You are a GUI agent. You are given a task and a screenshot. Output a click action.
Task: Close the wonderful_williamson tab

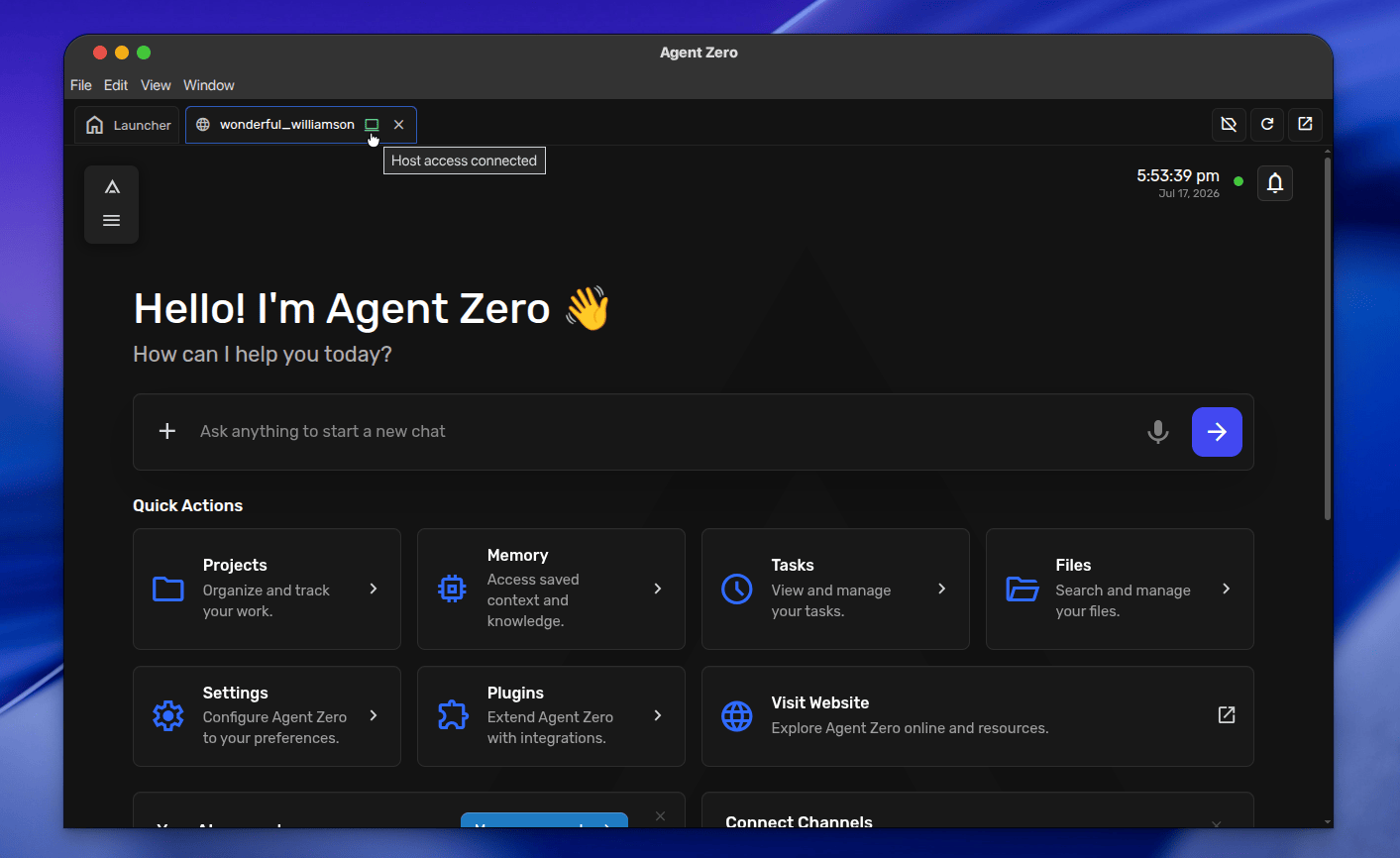click(398, 125)
